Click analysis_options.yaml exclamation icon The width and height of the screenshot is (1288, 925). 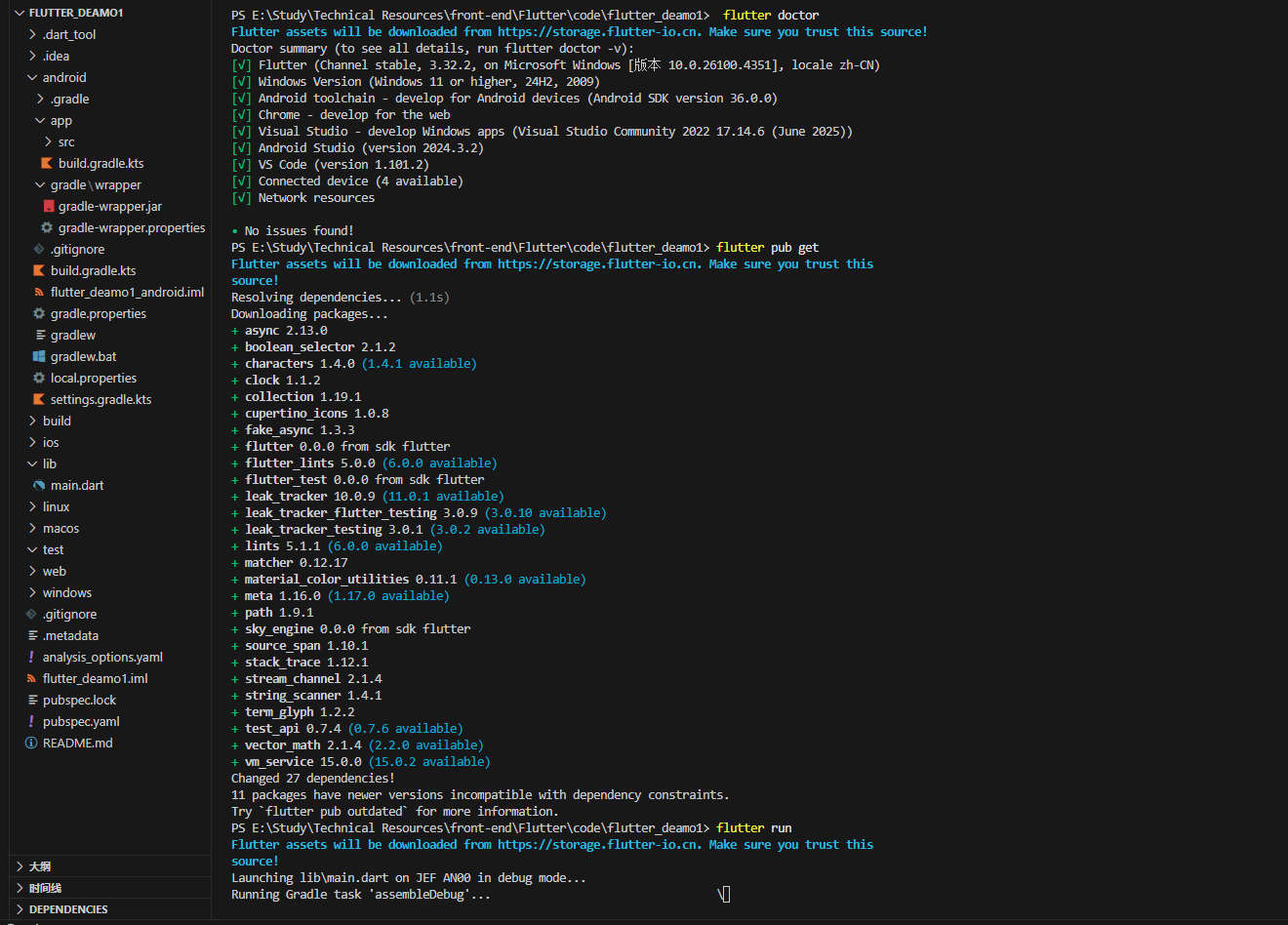[x=31, y=657]
